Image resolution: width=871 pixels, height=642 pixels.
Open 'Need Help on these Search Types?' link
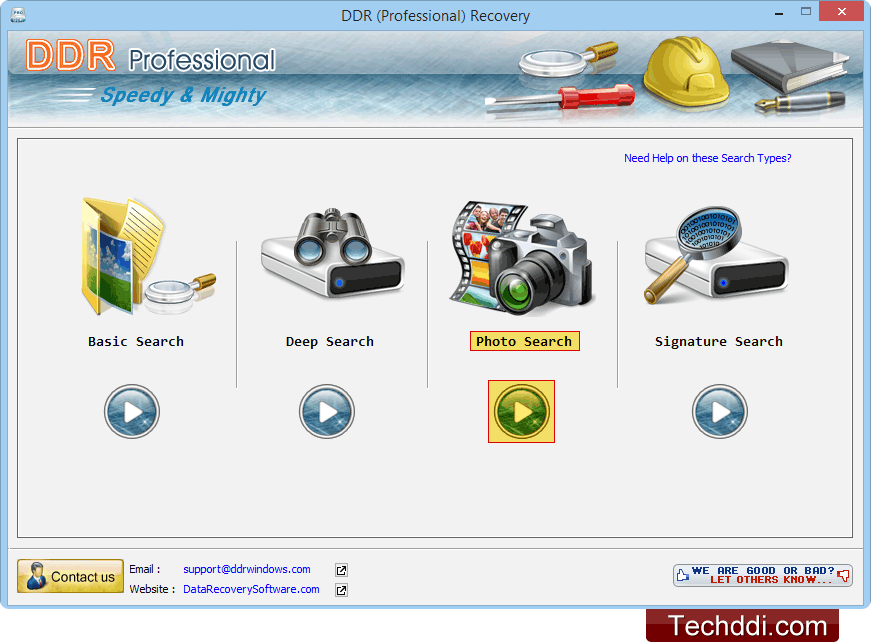point(707,158)
